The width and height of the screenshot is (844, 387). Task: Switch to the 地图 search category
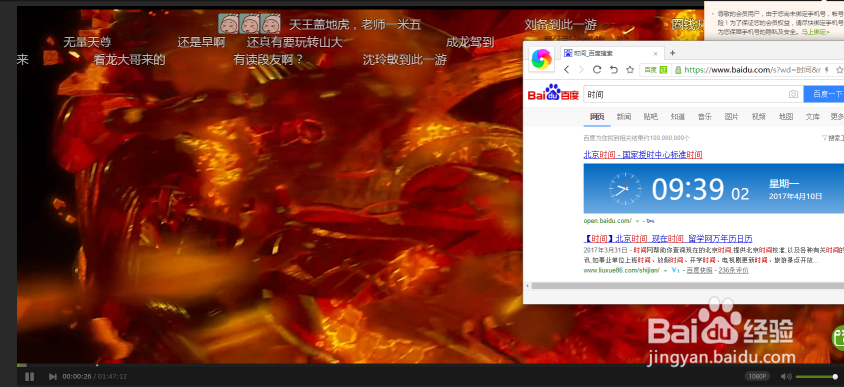point(786,116)
